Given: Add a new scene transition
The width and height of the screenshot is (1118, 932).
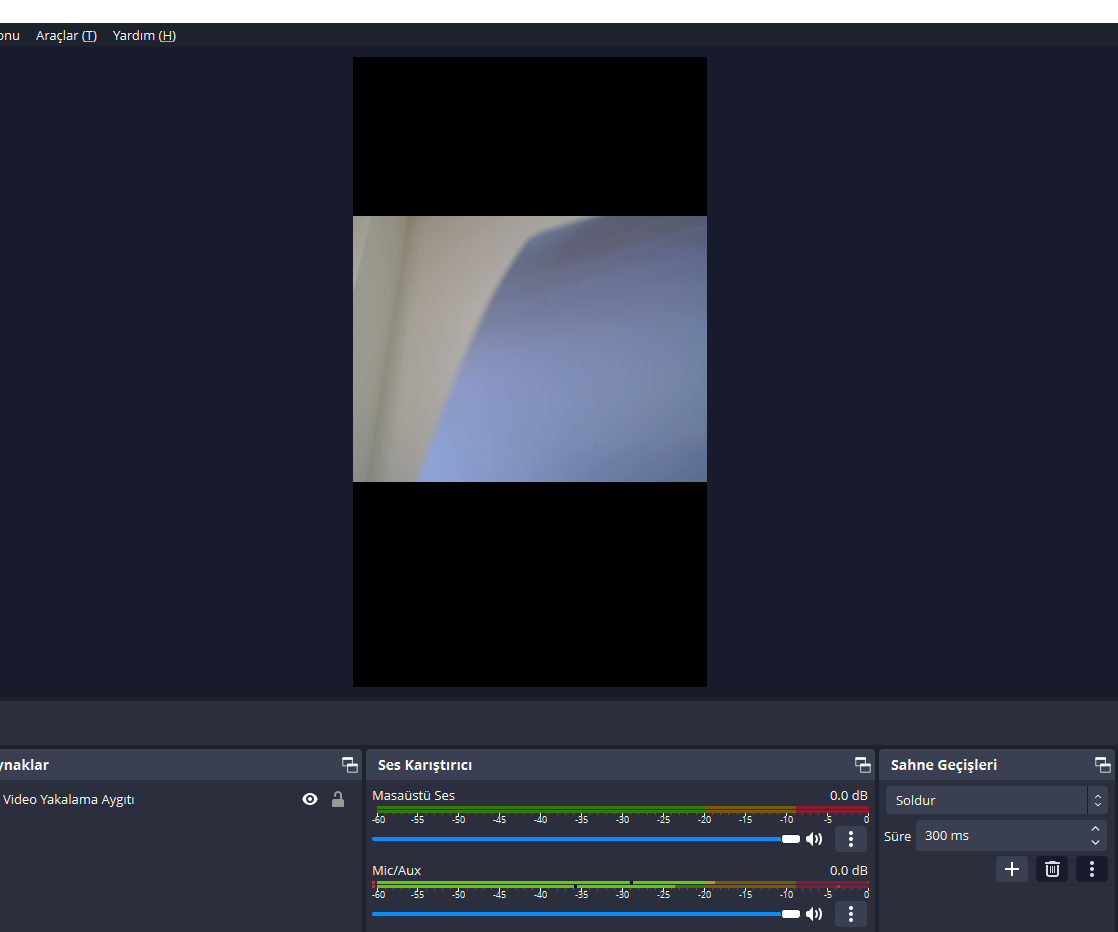Looking at the screenshot, I should point(1012,869).
